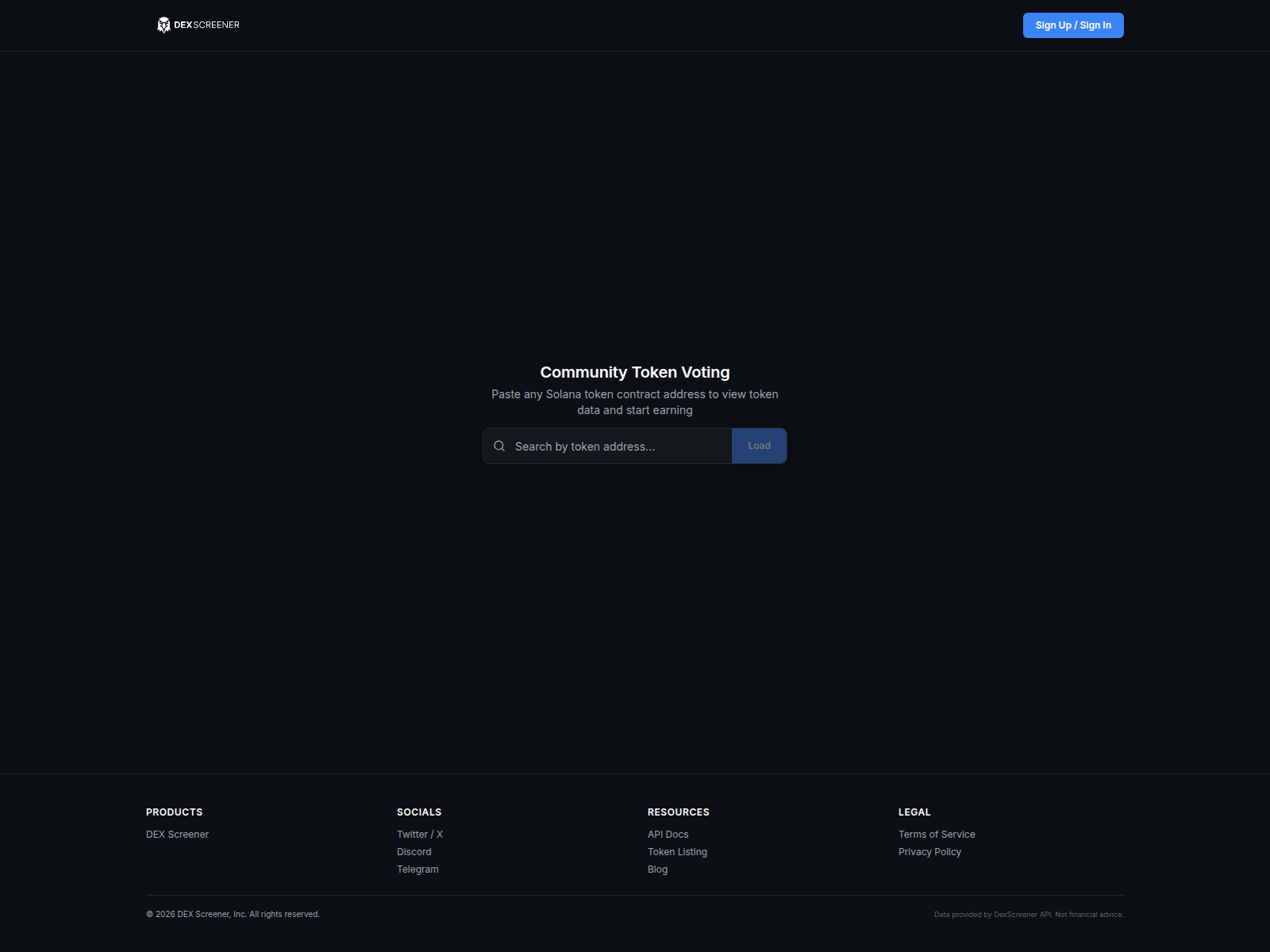Open the Discord social link
Viewport: 1270px width, 952px height.
tap(414, 851)
